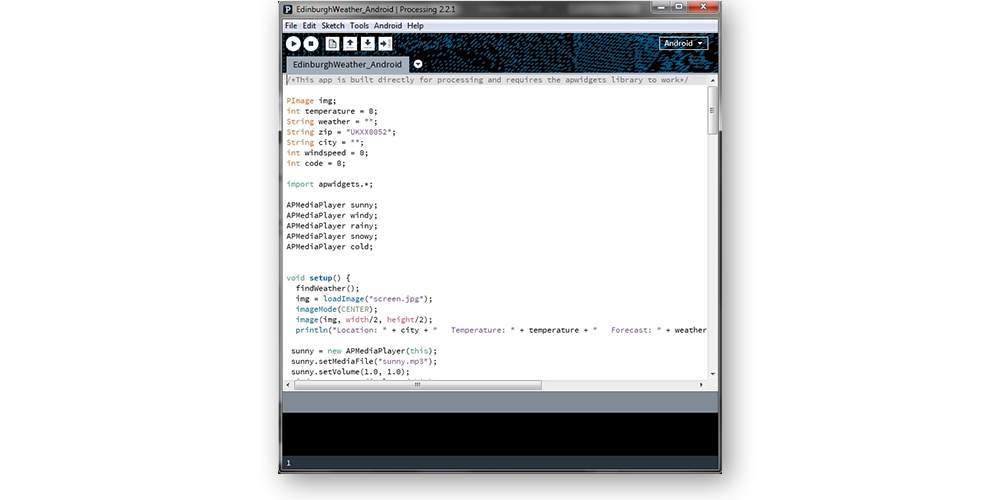This screenshot has width=1000, height=500.
Task: Click the line 'String city = "";'
Action: (x=325, y=142)
